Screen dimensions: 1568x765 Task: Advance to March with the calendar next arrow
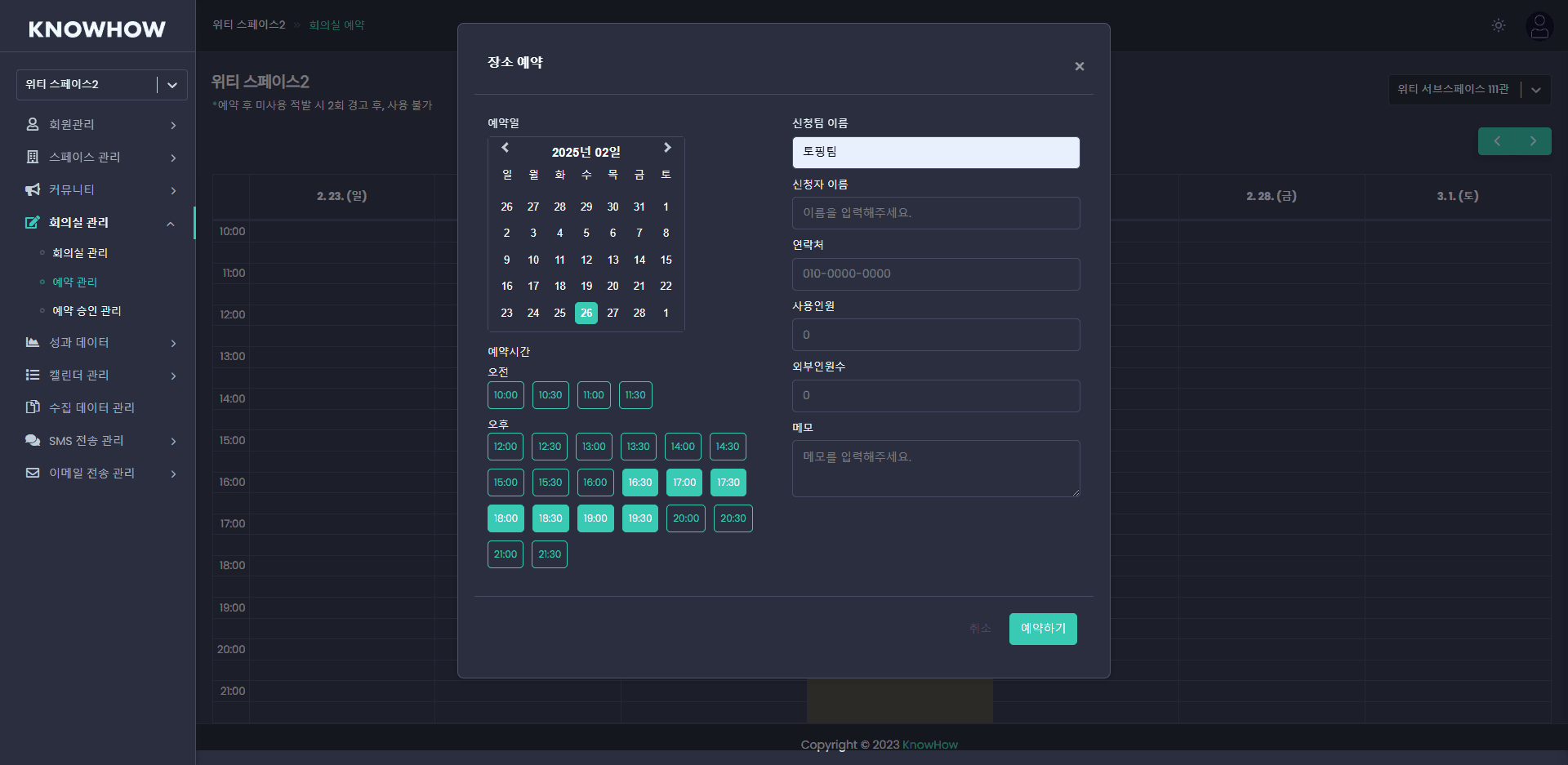[x=667, y=148]
